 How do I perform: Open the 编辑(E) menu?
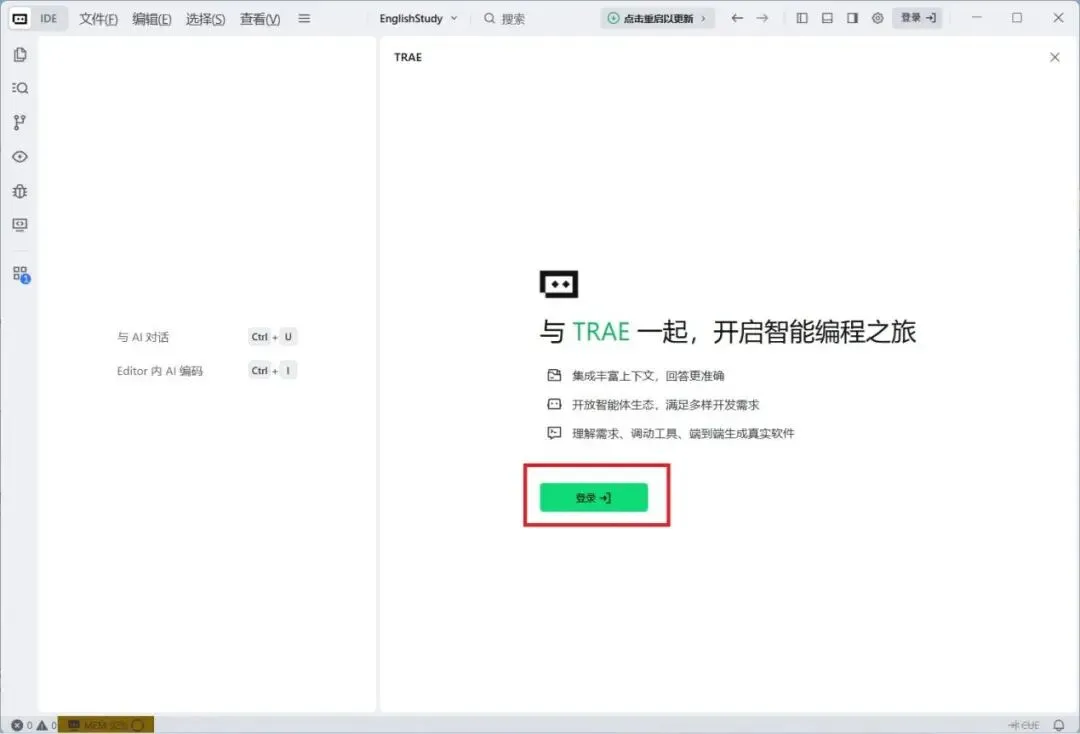coord(152,19)
